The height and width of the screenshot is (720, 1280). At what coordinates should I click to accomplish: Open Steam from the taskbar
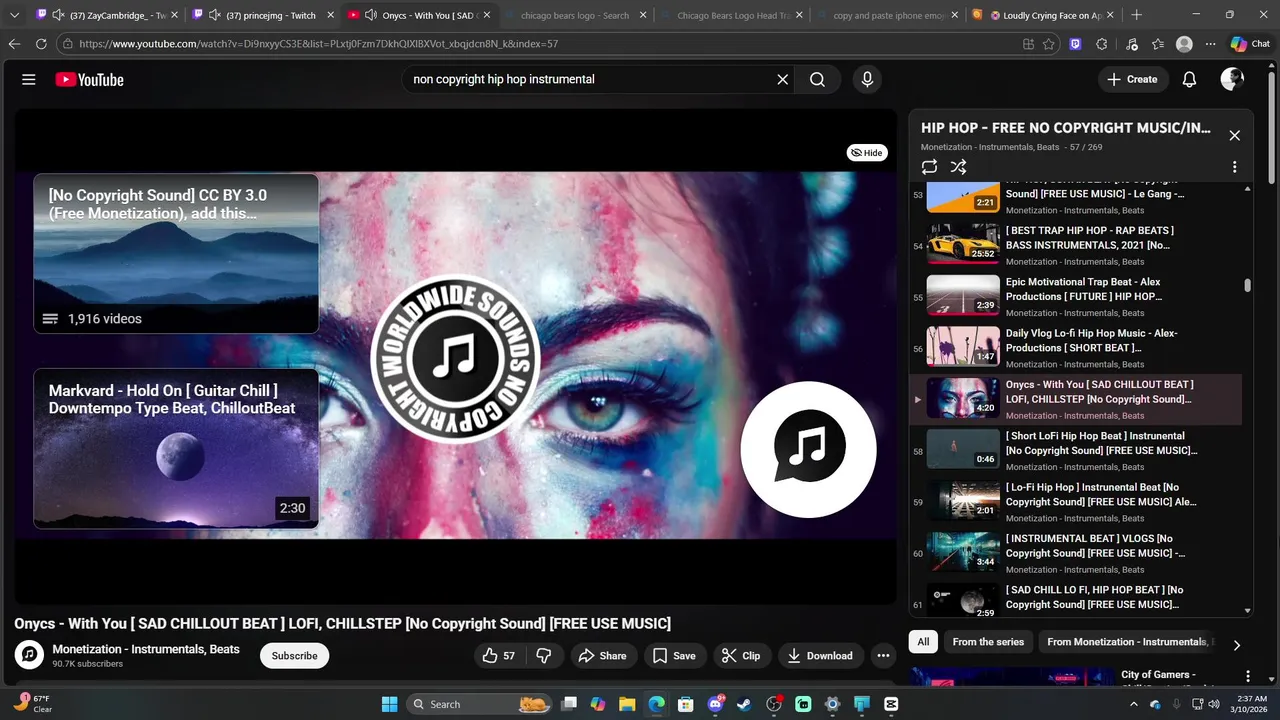tap(744, 704)
